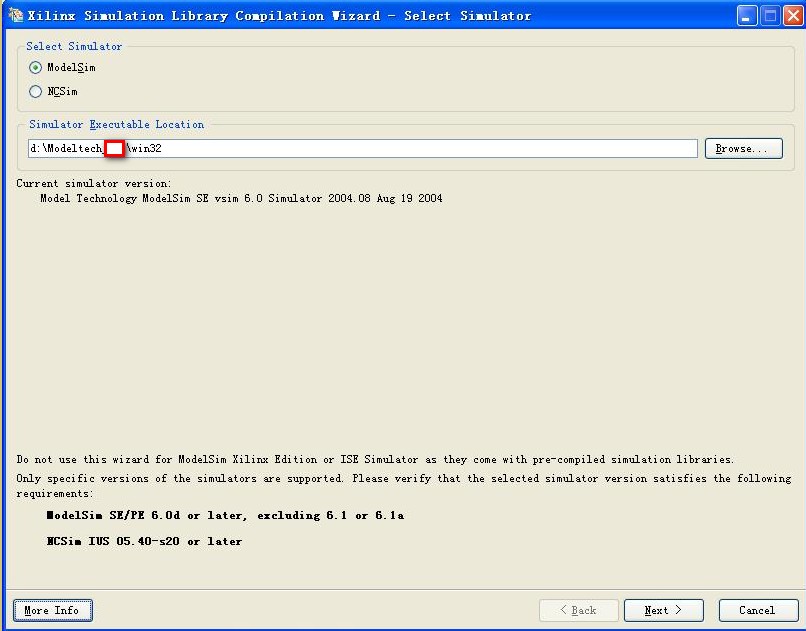Click the 'ModelSim SE/PE 6.0d or later' requirement text
This screenshot has height=631, width=806.
(x=225, y=515)
